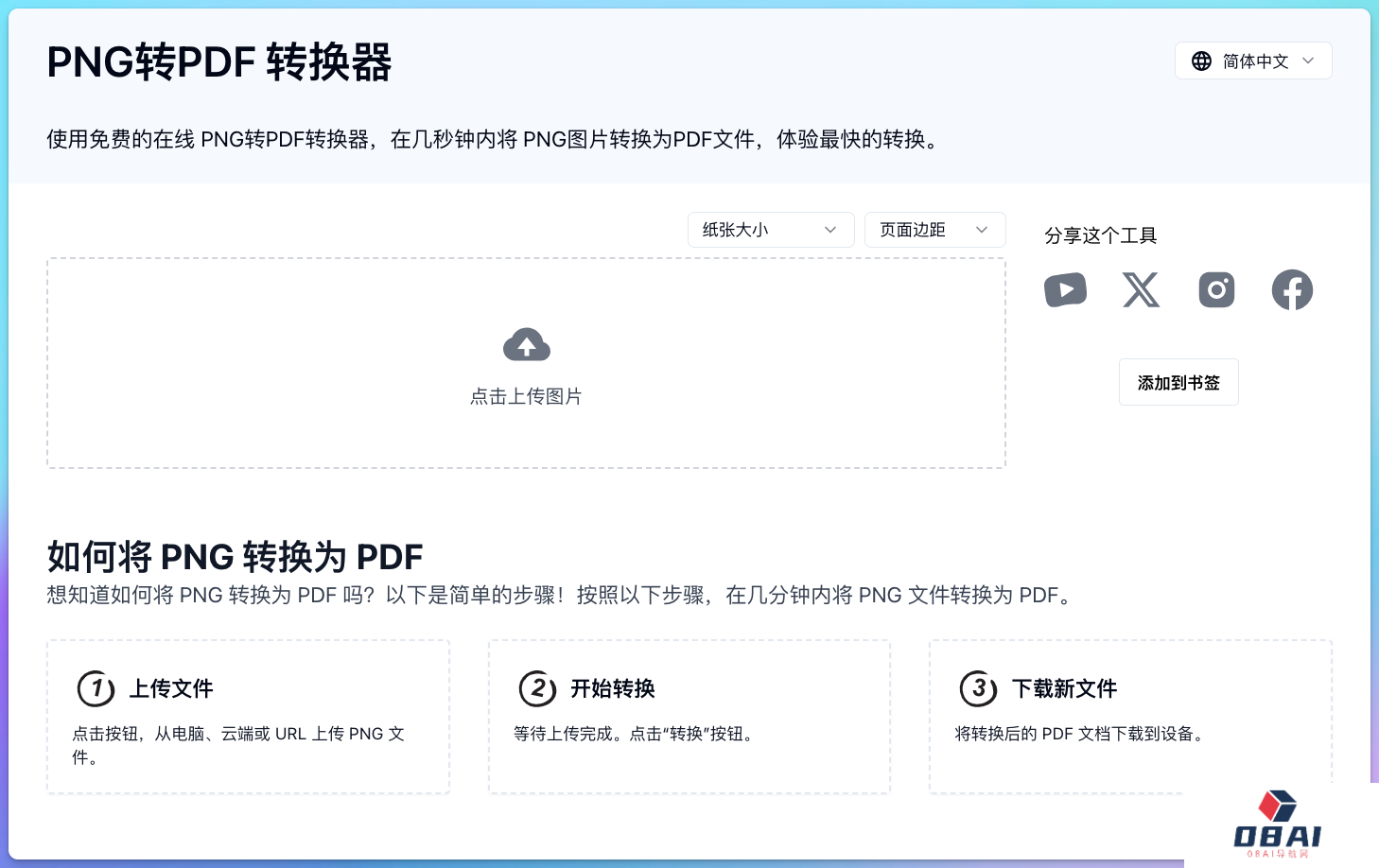
Task: Click the step 3 circled number icon
Action: coord(979,689)
